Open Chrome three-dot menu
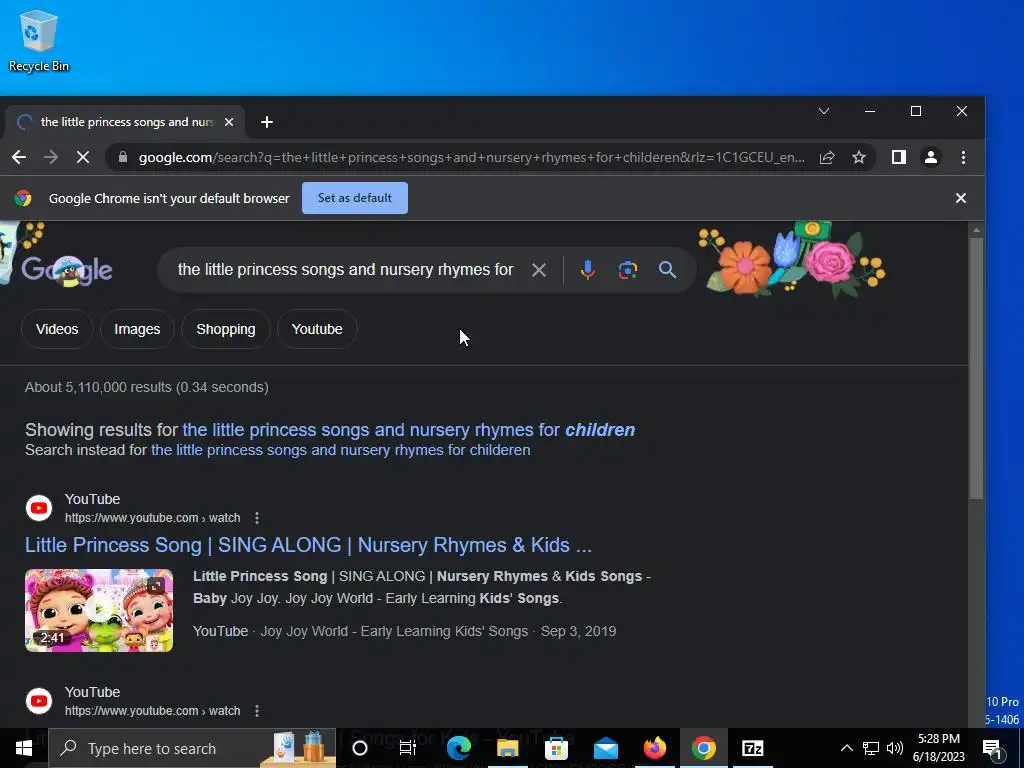Image resolution: width=1024 pixels, height=768 pixels. (x=963, y=157)
